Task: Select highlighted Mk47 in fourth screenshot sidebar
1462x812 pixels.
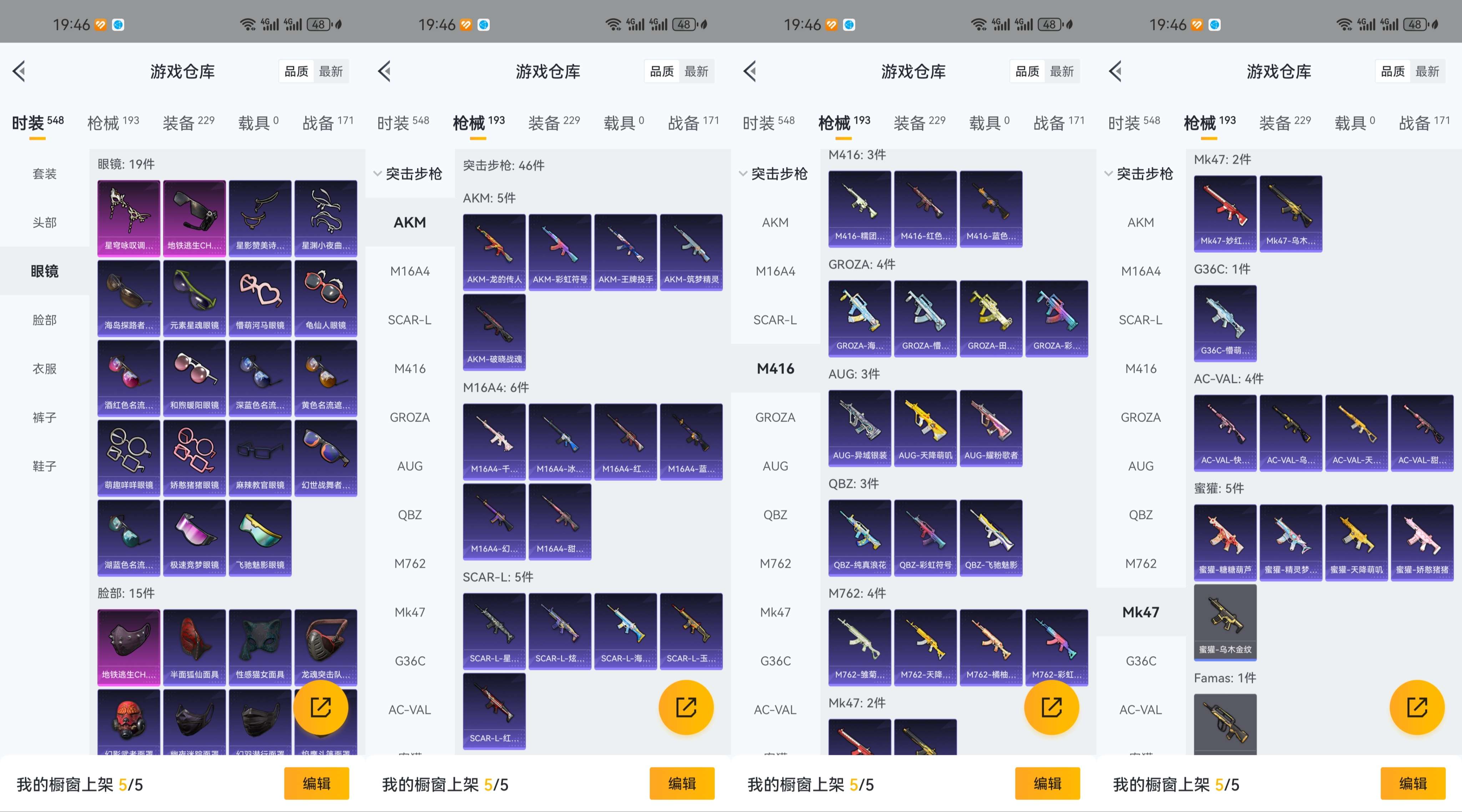Action: (1141, 612)
